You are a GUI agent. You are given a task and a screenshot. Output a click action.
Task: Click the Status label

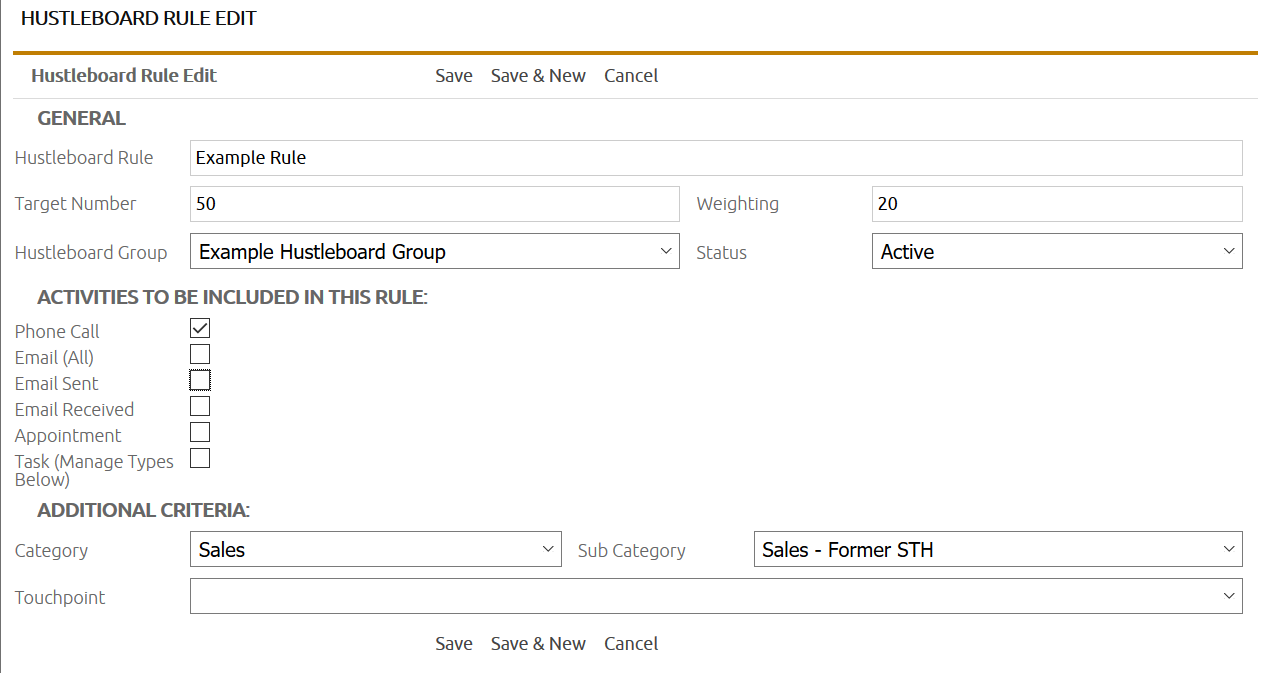(x=722, y=253)
